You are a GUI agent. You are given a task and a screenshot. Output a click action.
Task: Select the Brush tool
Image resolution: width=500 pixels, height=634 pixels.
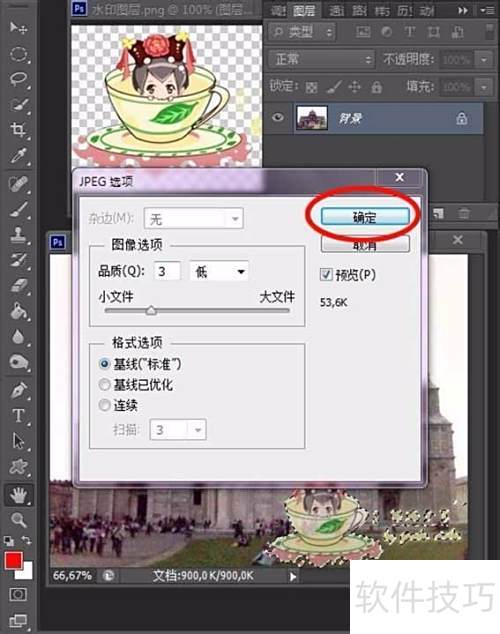point(18,209)
